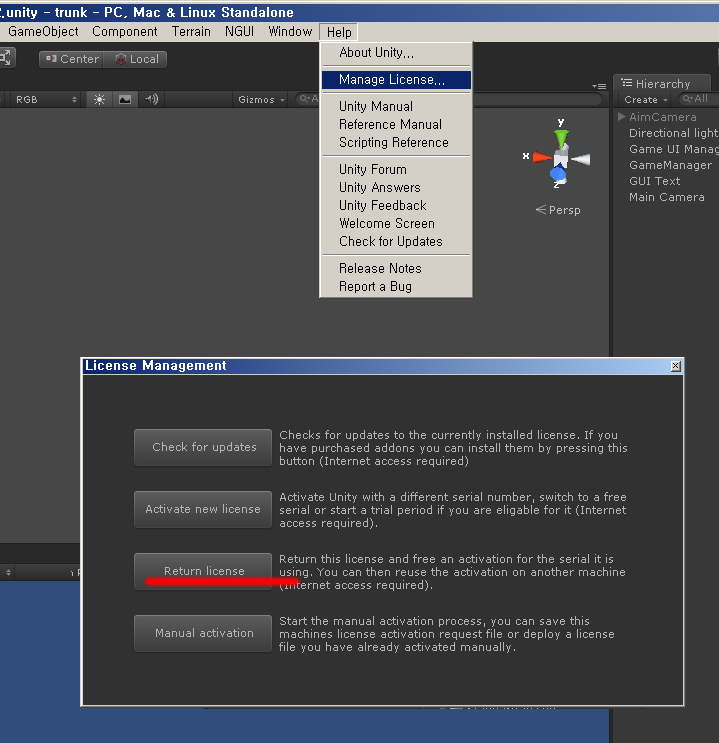
Task: Close the License Management dialog
Action: [675, 366]
